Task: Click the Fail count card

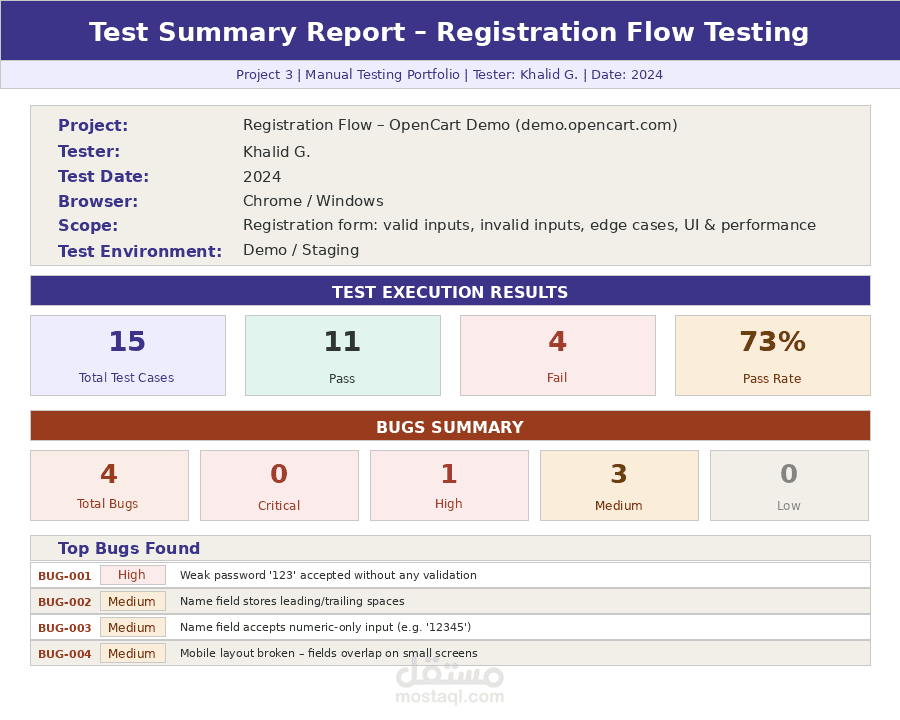Action: click(557, 355)
